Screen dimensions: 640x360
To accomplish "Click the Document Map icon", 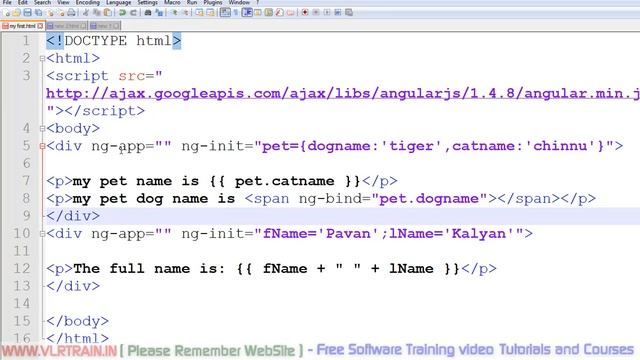I will click(x=269, y=13).
